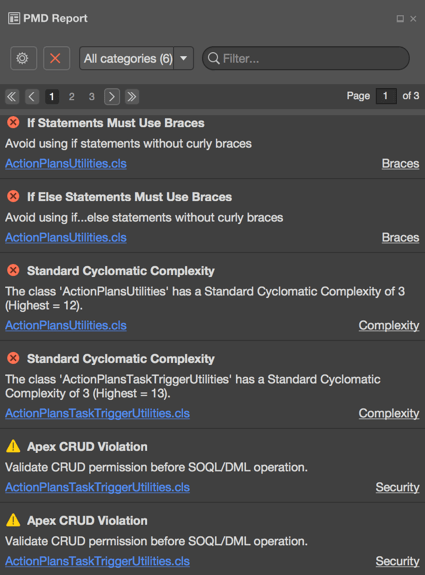Go to the first page with double-left arrows
The height and width of the screenshot is (575, 425).
(x=12, y=97)
